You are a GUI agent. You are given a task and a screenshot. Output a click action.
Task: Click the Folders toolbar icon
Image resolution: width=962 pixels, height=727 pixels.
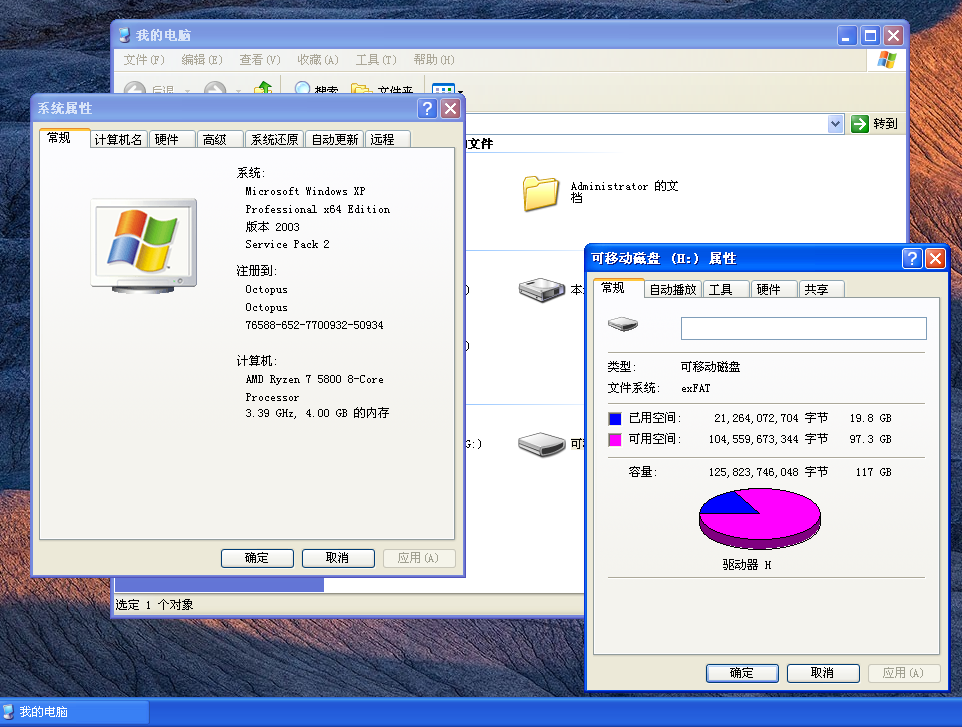click(x=361, y=88)
